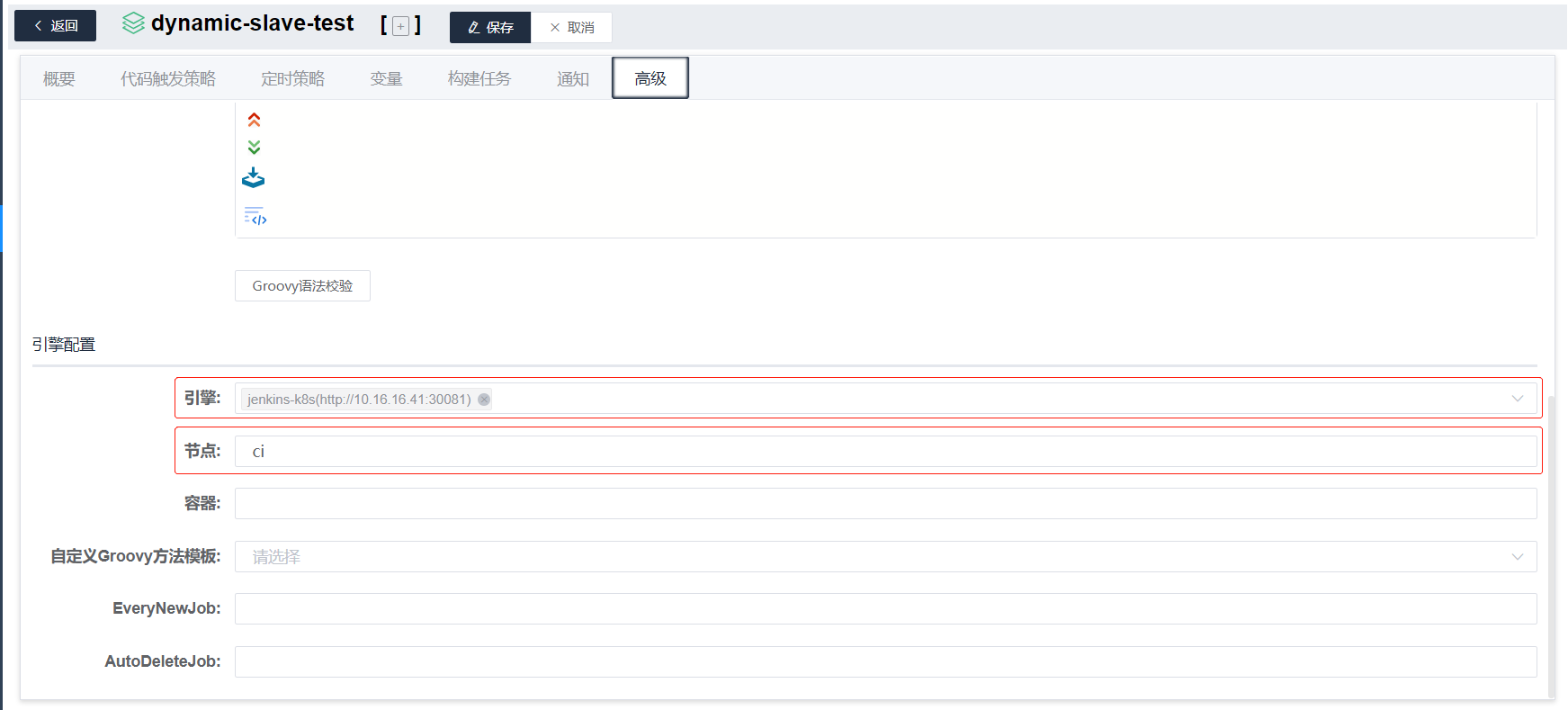The width and height of the screenshot is (1568, 710).
Task: Save with the 保存 button
Action: tap(490, 27)
